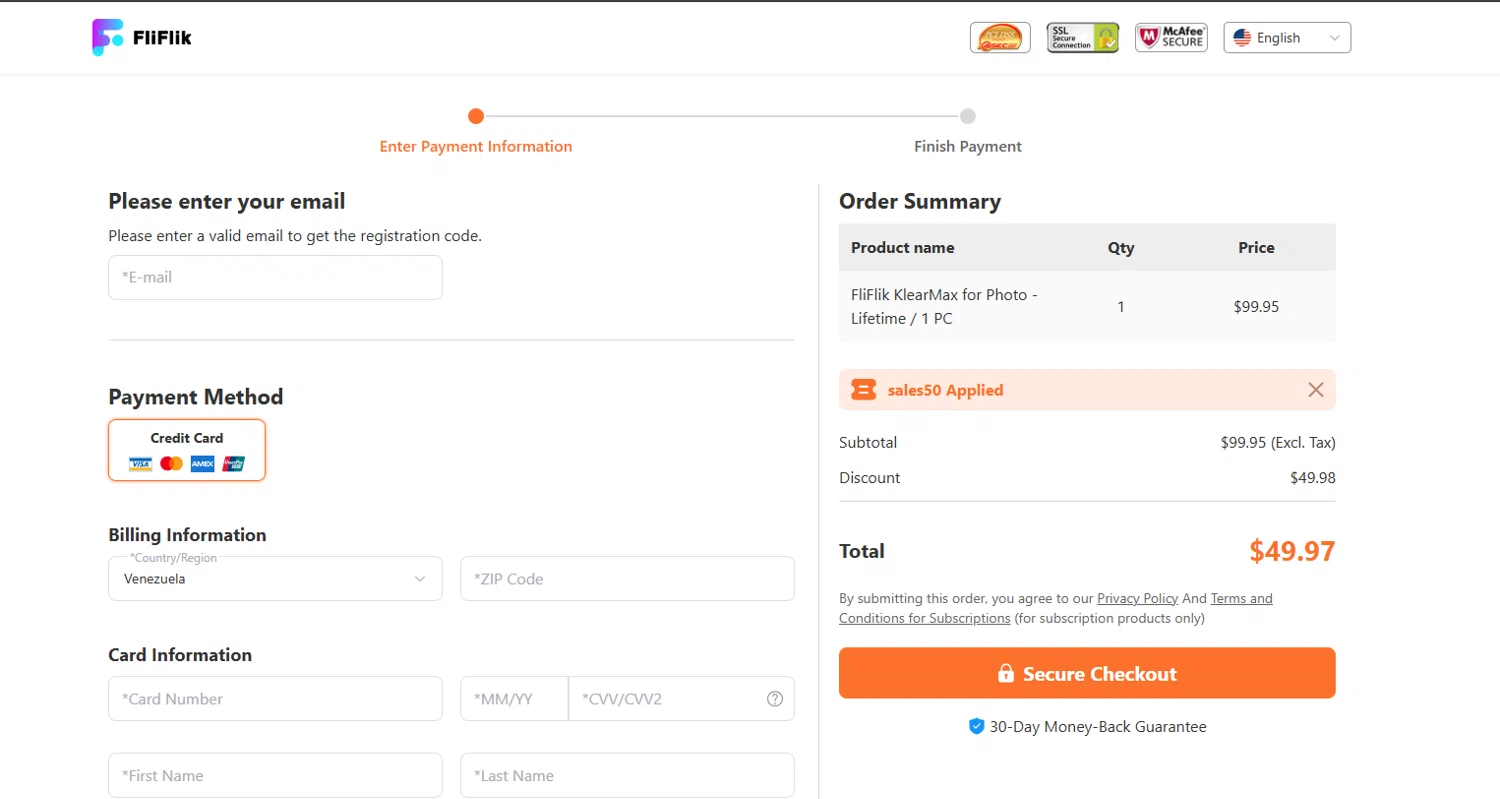Choose the Credit Card payment method
This screenshot has width=1500, height=799.
click(x=187, y=450)
